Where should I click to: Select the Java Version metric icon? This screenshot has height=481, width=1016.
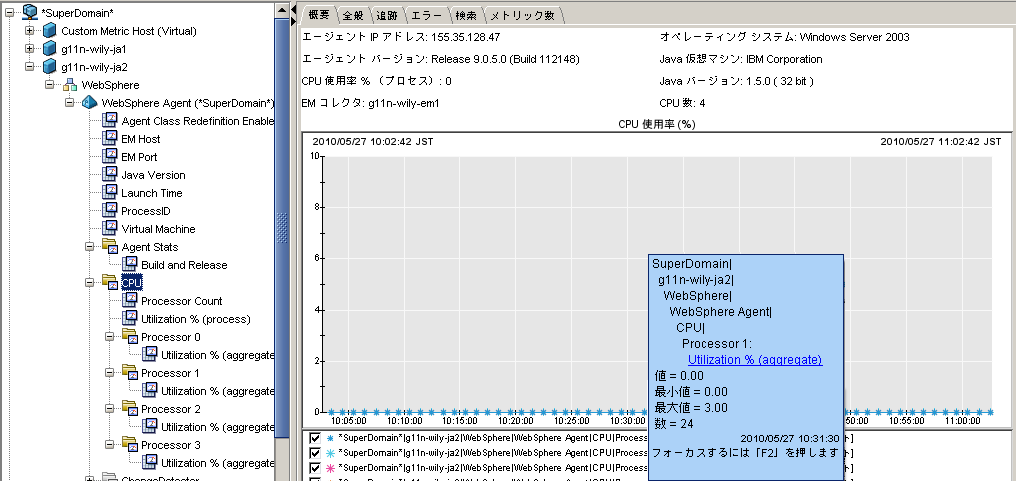point(110,175)
